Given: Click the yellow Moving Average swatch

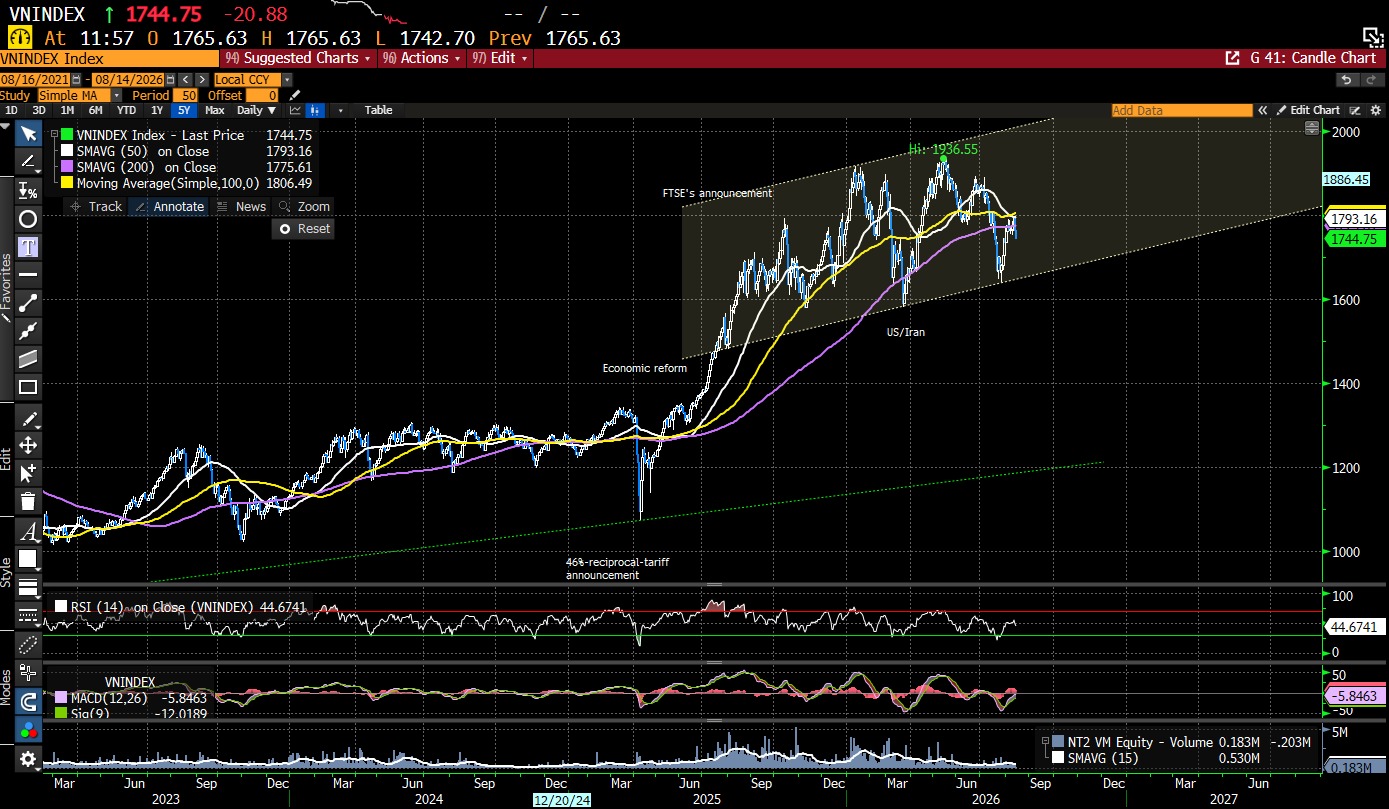Looking at the screenshot, I should (67, 183).
